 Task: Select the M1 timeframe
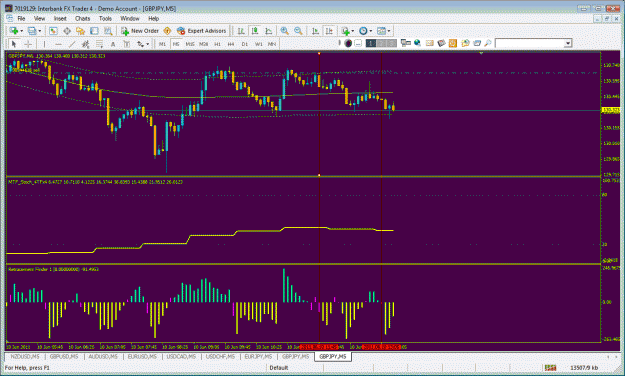click(162, 44)
